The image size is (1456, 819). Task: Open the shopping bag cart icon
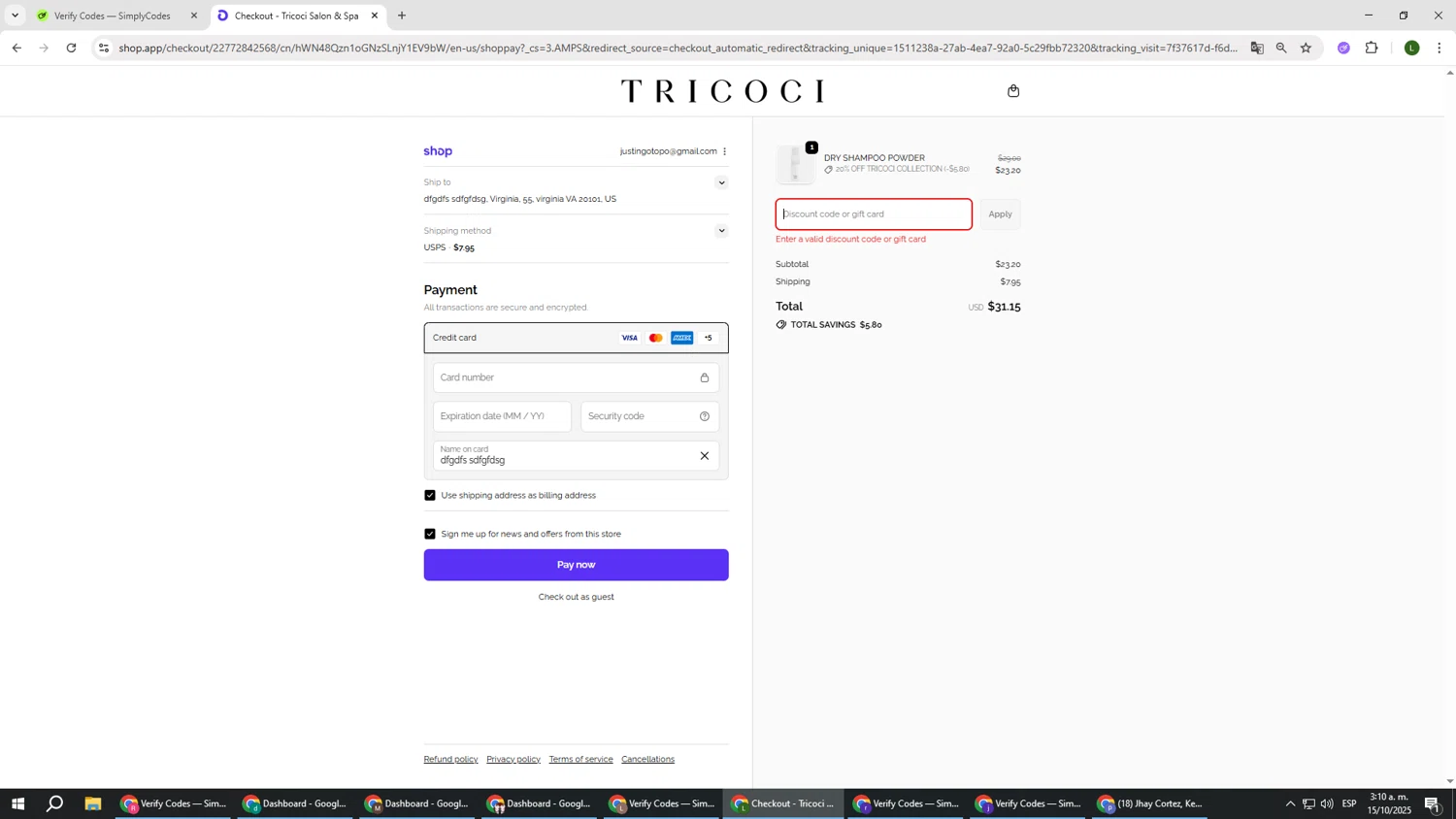pos(1013,91)
